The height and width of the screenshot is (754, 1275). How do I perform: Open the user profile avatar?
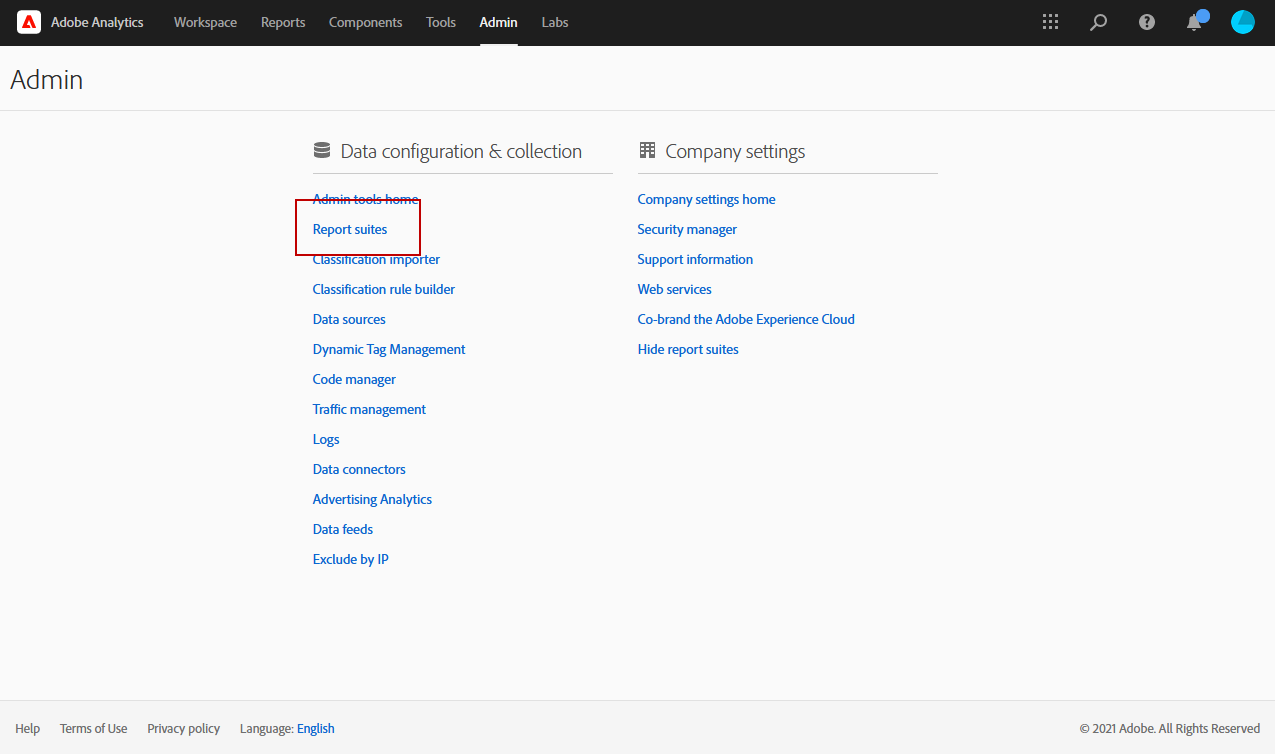pyautogui.click(x=1242, y=22)
